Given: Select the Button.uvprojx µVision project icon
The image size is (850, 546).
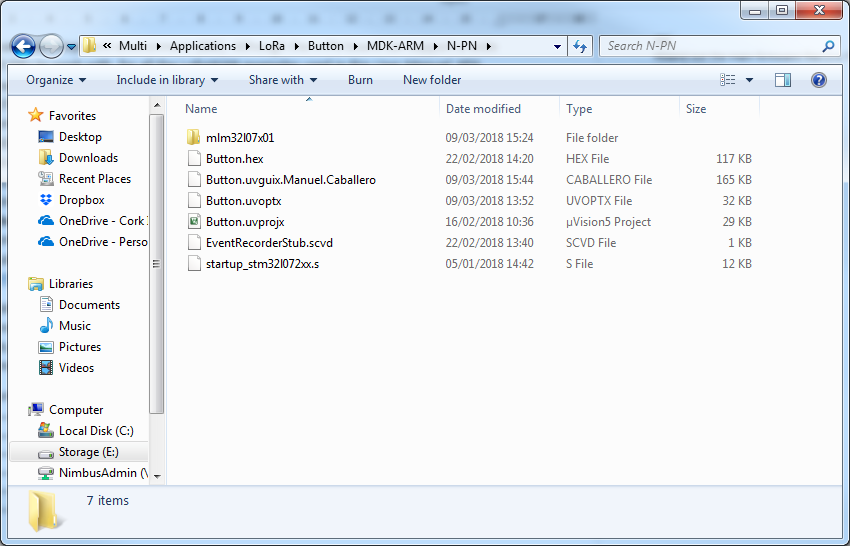Looking at the screenshot, I should pyautogui.click(x=194, y=222).
